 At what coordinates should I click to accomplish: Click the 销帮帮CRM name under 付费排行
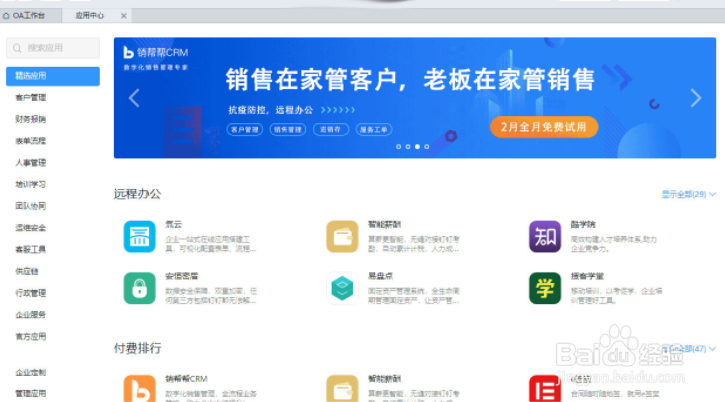pyautogui.click(x=186, y=379)
